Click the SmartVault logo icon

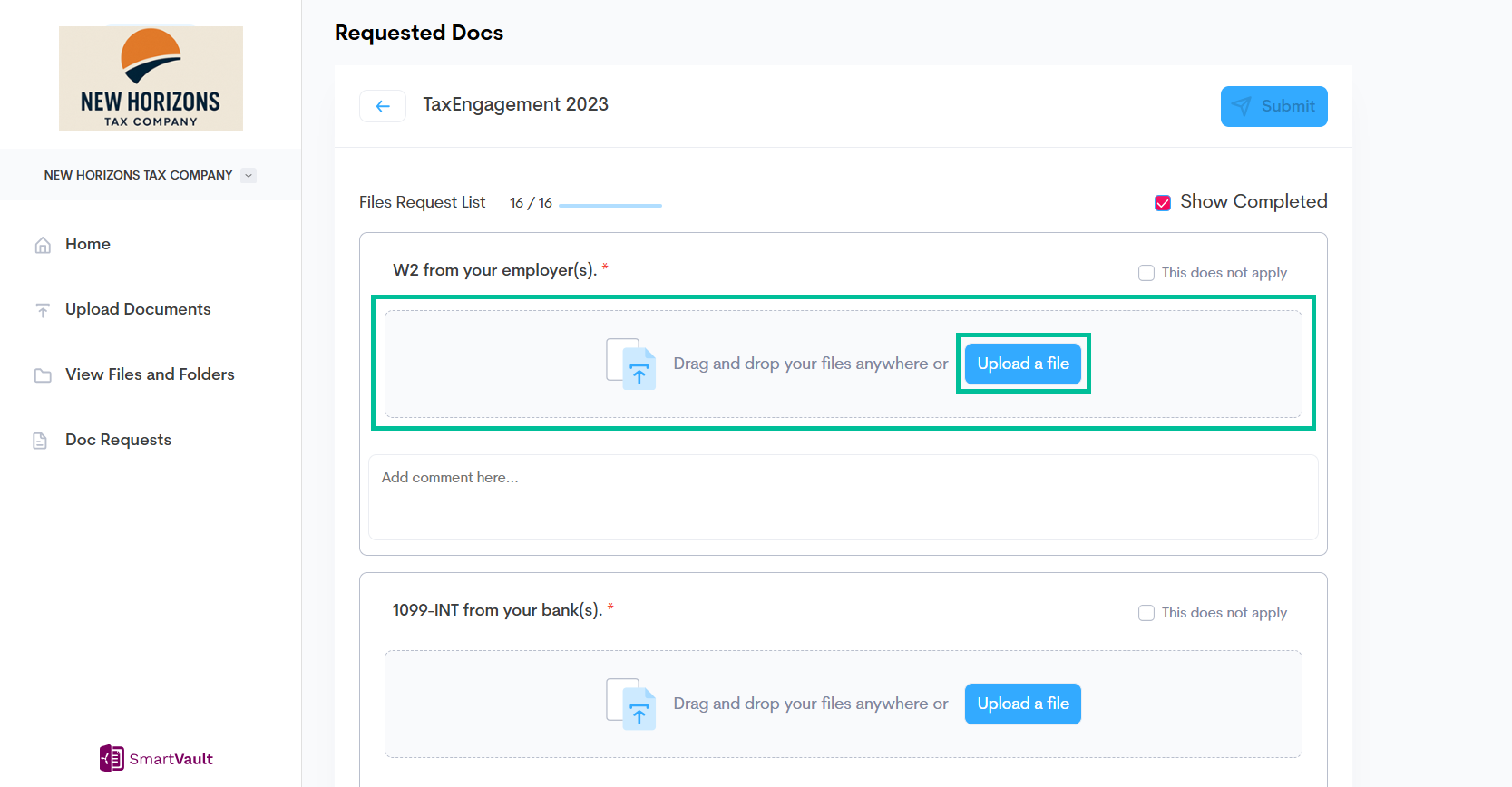pos(112,758)
